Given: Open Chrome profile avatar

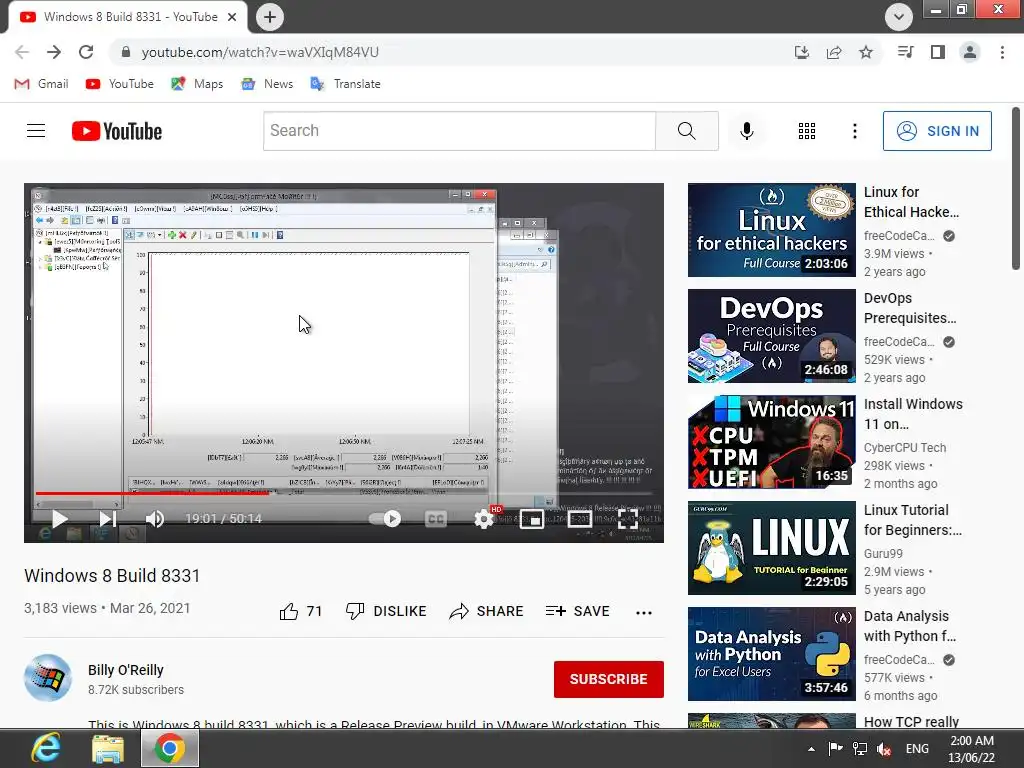Looking at the screenshot, I should coord(970,52).
